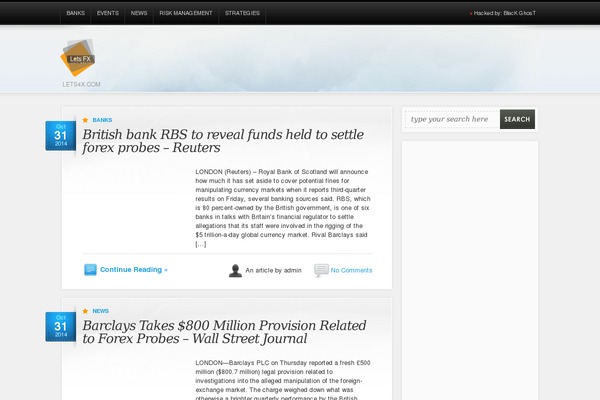Open the NEWS menu item in navbar
This screenshot has width=600, height=400.
click(x=139, y=13)
